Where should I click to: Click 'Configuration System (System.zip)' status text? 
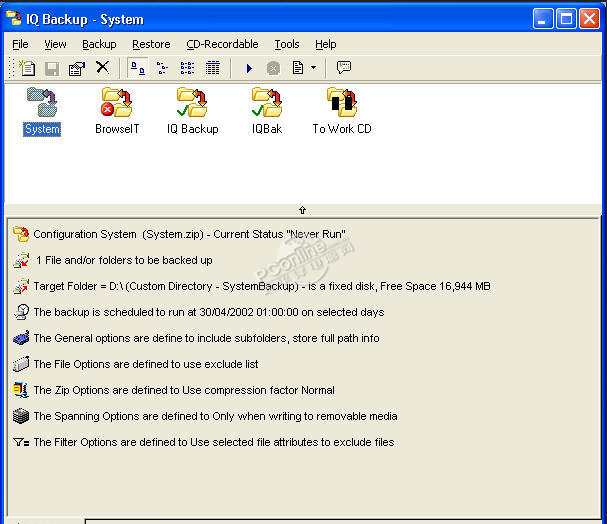[x=189, y=235]
